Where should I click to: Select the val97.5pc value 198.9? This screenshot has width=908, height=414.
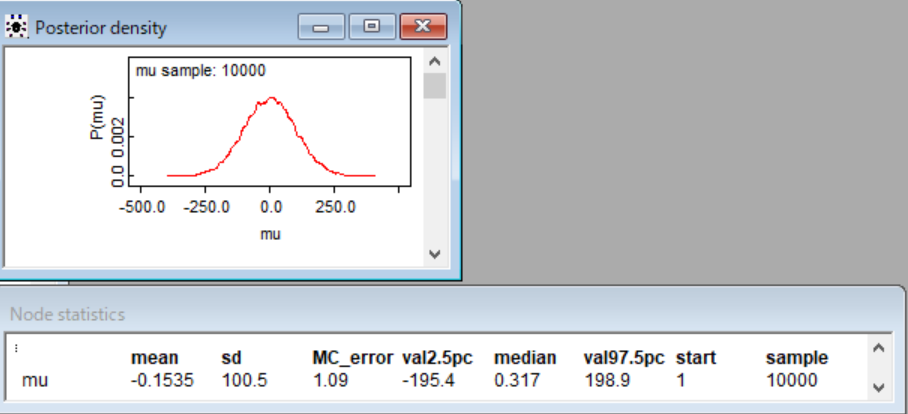tap(607, 380)
